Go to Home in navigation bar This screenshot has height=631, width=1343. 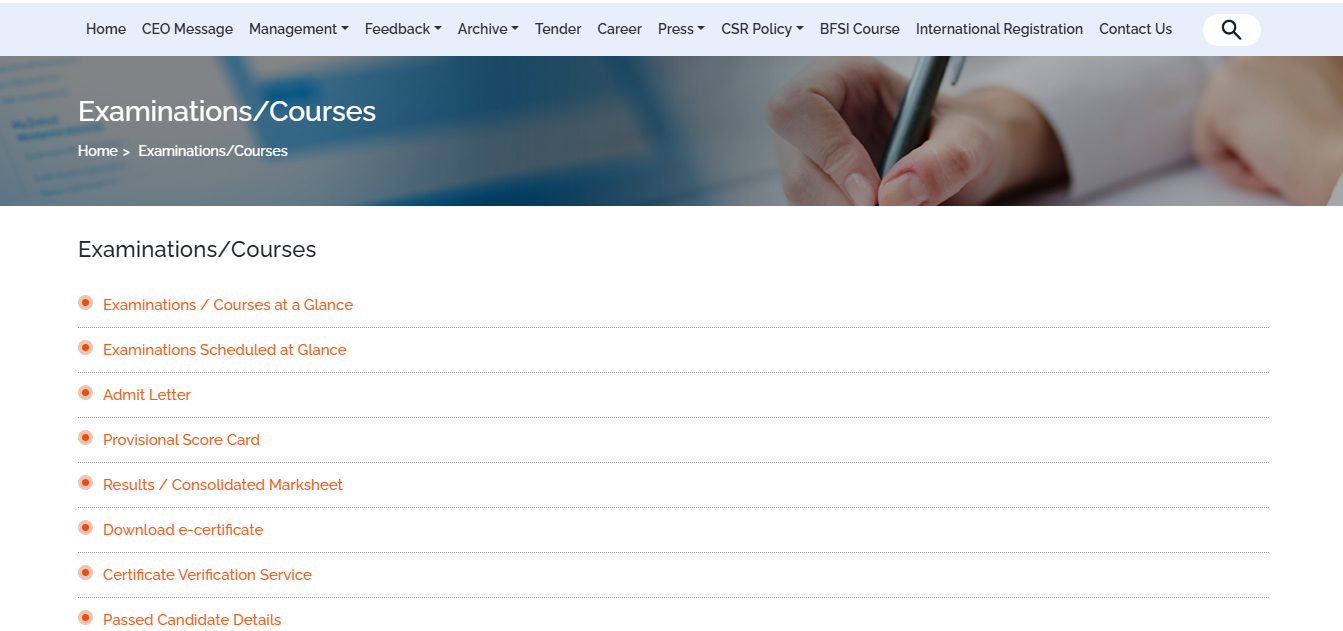pyautogui.click(x=106, y=29)
